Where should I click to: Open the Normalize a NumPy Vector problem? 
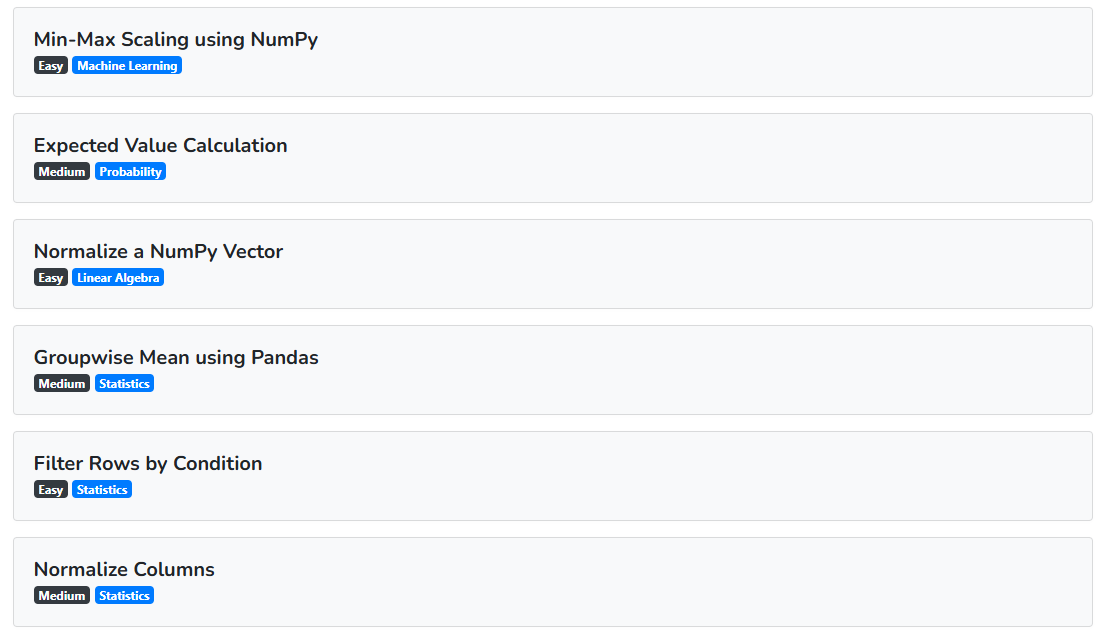coord(158,252)
